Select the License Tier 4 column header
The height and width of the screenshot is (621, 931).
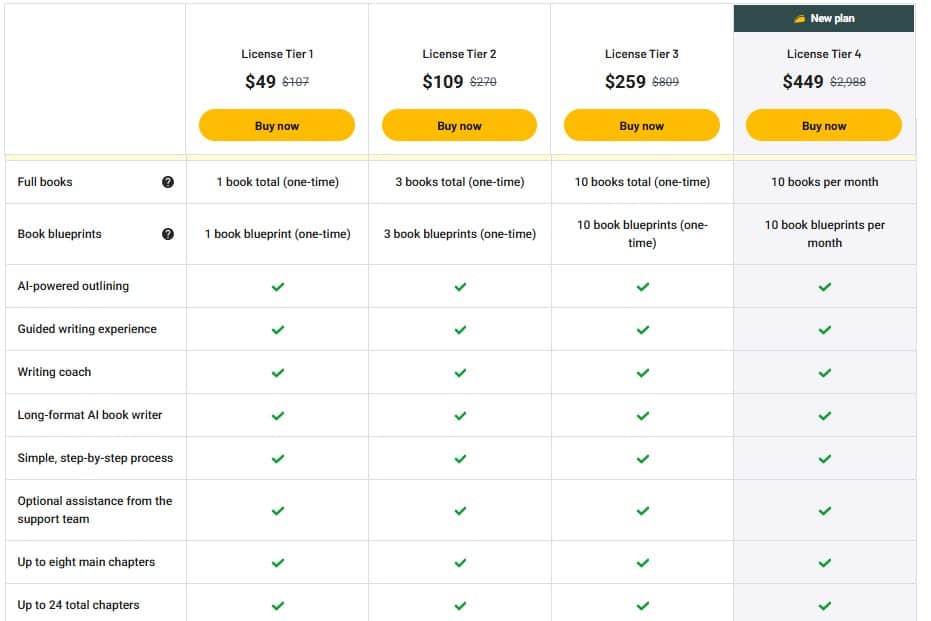coord(824,54)
